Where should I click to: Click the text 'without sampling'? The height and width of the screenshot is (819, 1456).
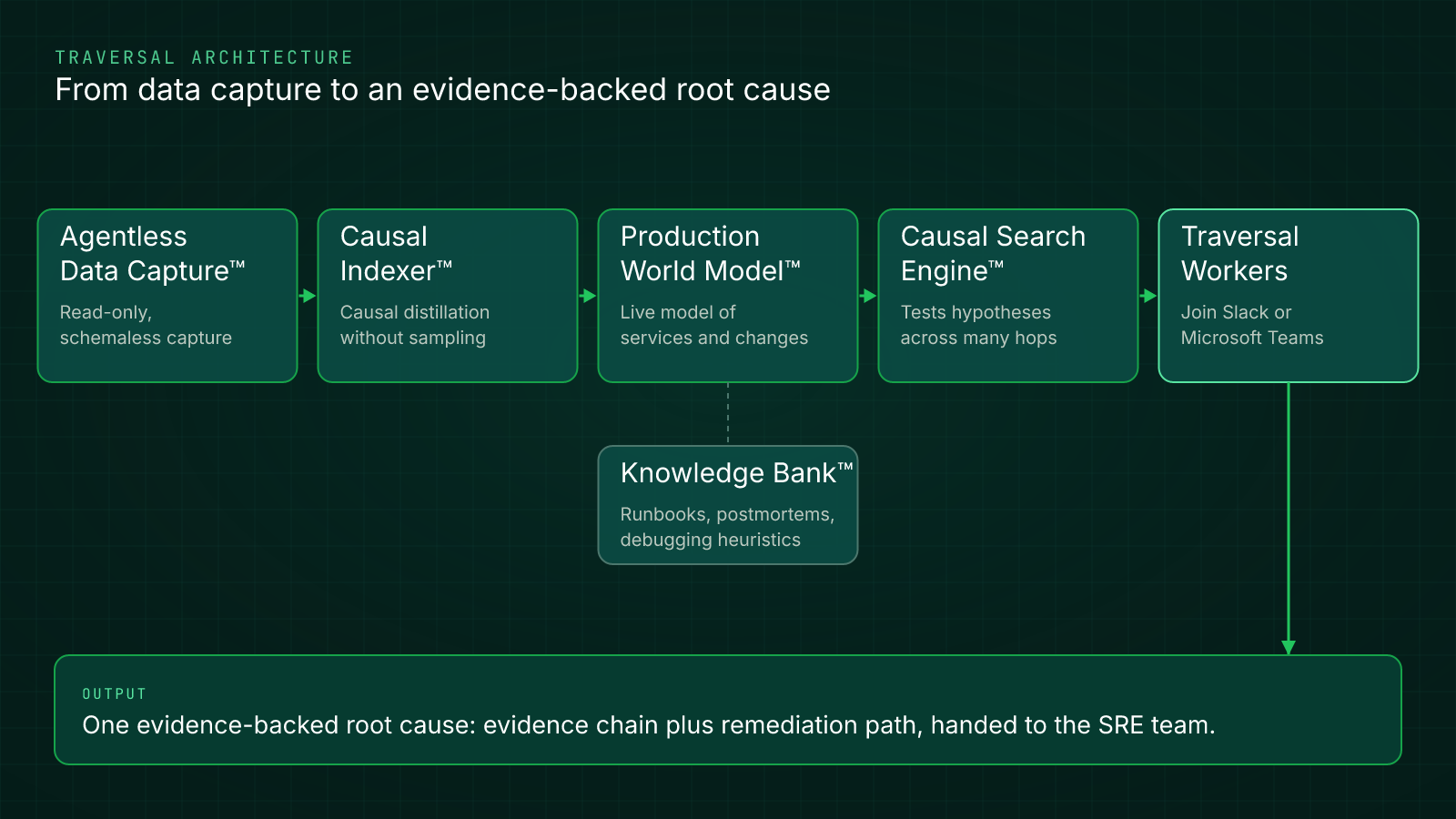[413, 338]
